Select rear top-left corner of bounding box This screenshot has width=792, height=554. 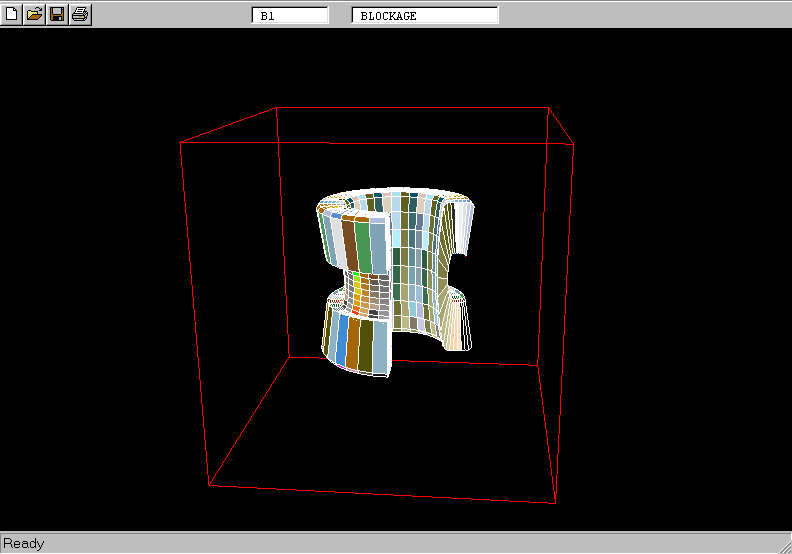coord(276,105)
